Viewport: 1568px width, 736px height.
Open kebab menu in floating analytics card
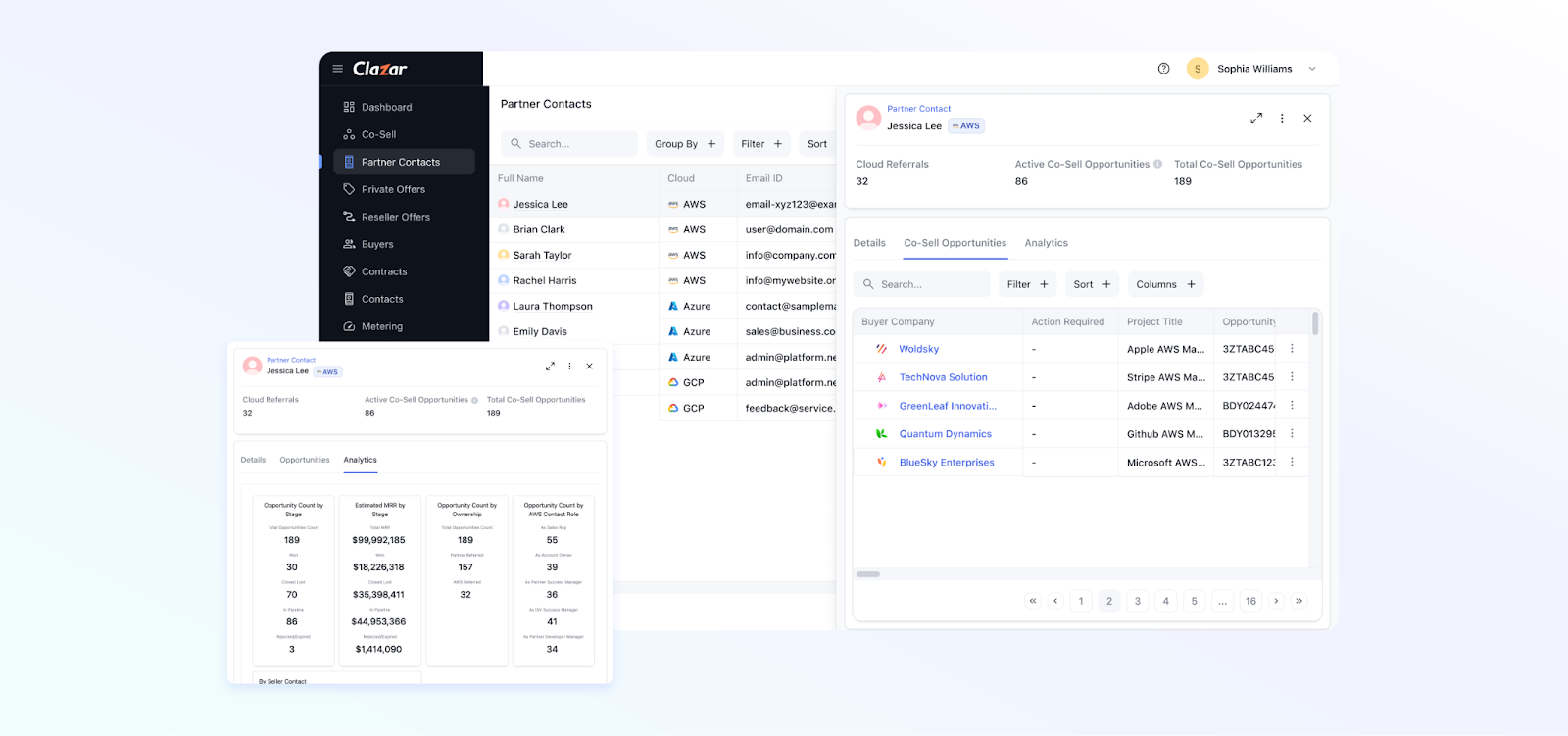(569, 367)
